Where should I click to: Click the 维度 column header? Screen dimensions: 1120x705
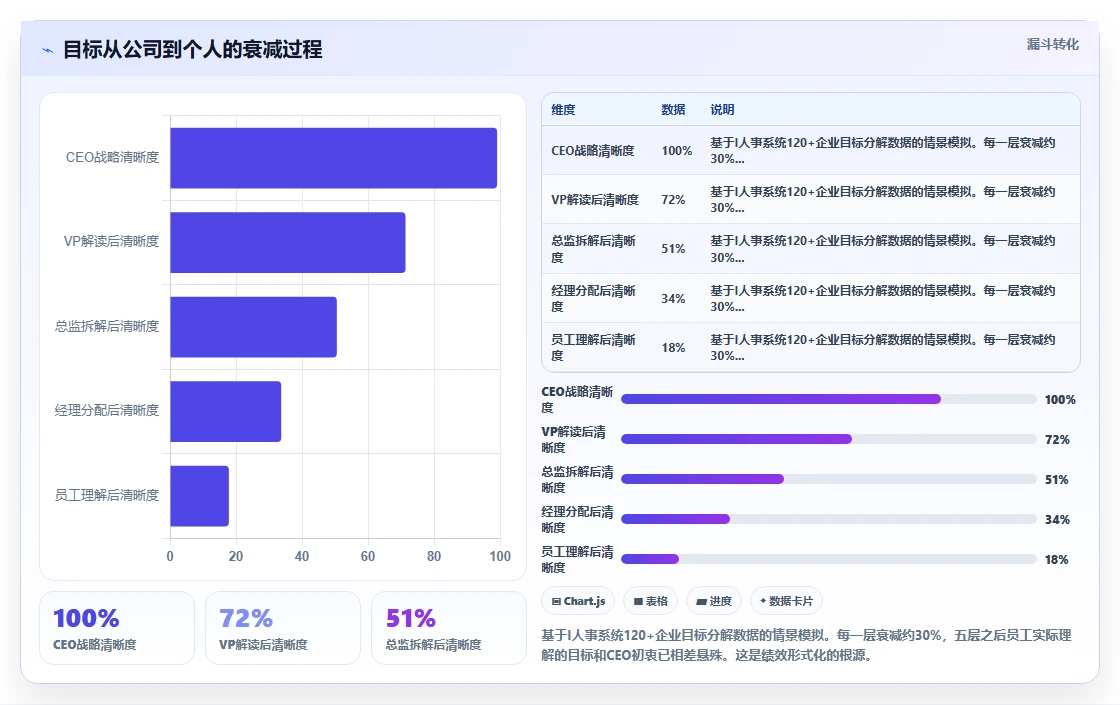pyautogui.click(x=563, y=110)
